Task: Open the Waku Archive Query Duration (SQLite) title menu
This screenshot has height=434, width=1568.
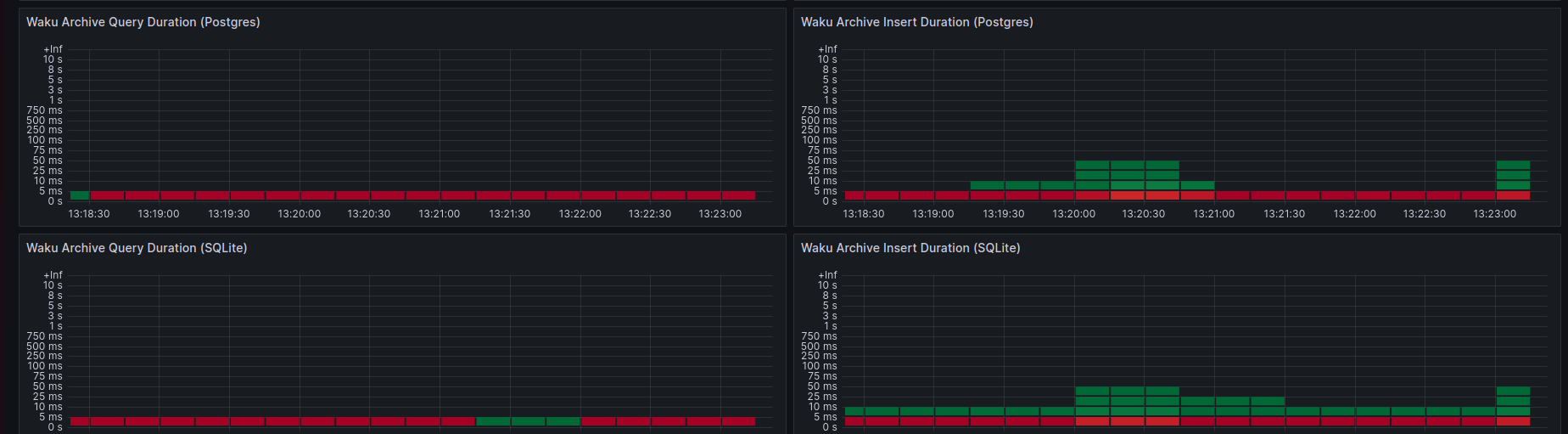Action: coord(136,248)
